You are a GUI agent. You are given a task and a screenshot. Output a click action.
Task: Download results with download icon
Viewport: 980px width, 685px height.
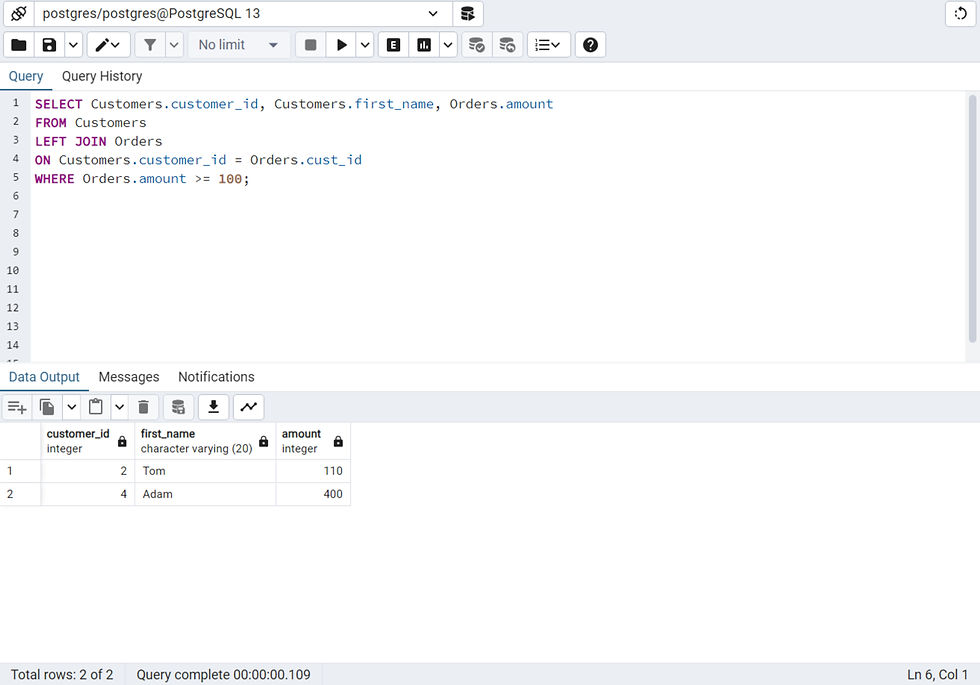coord(213,408)
